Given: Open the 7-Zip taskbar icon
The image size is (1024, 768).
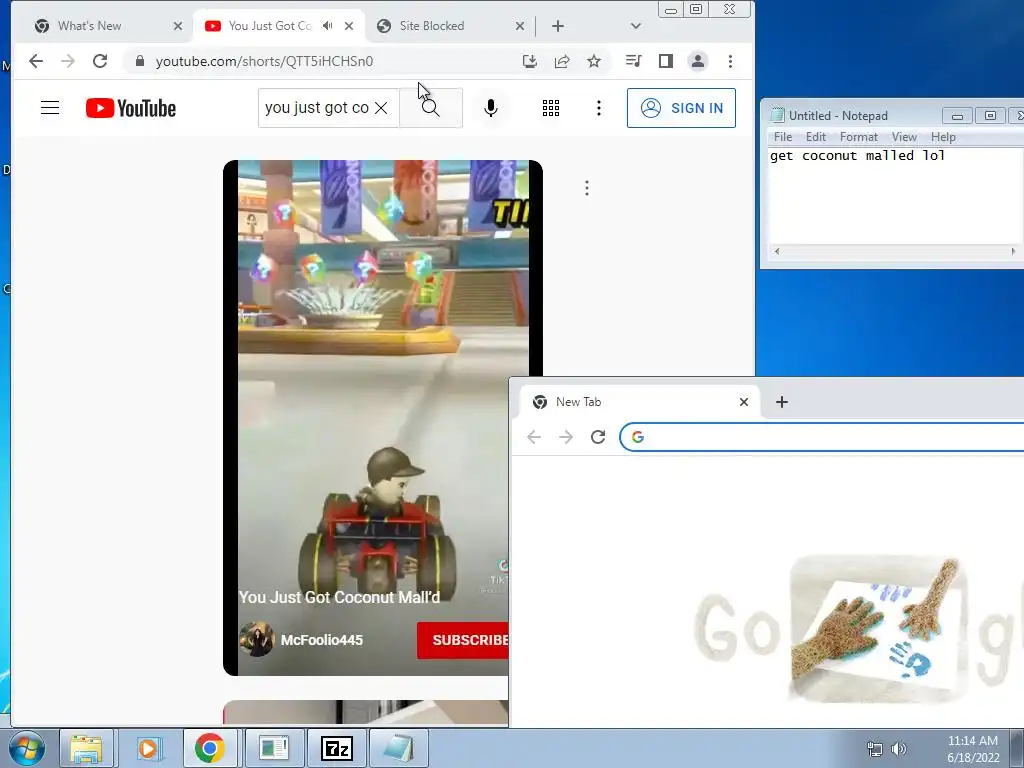Looking at the screenshot, I should tap(337, 748).
